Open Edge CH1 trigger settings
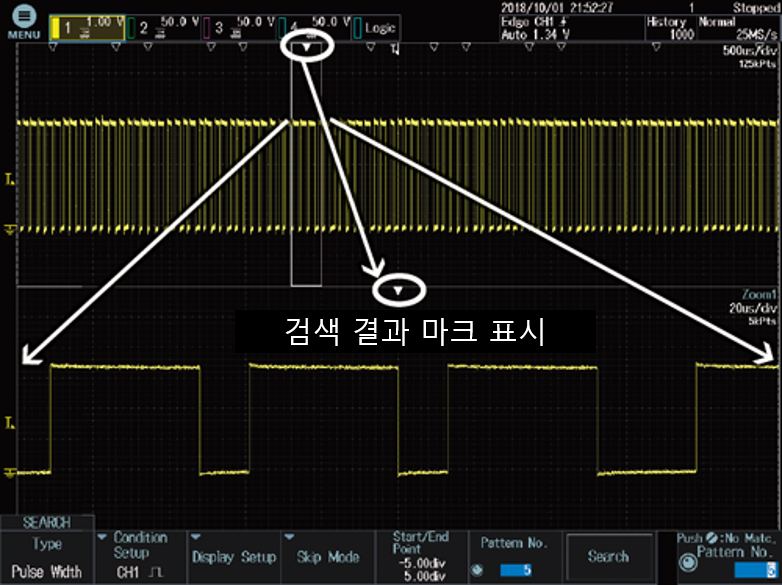 (x=572, y=28)
